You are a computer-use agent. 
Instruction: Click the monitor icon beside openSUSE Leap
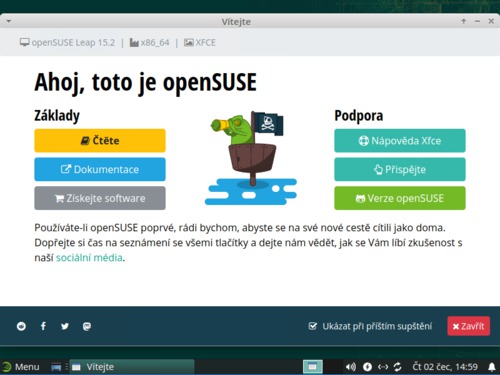click(x=24, y=42)
